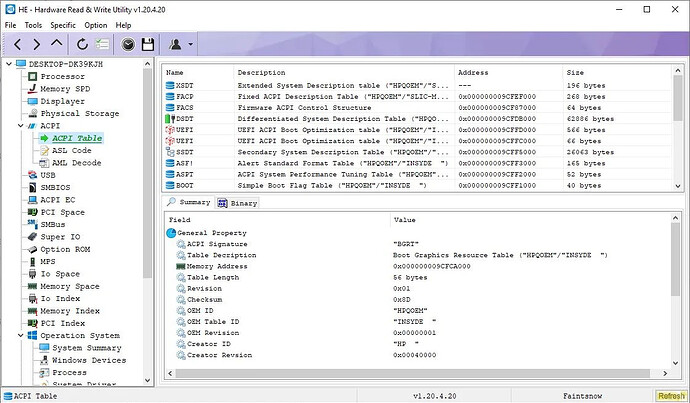Open PCI Space in the tree

[x=62, y=212]
